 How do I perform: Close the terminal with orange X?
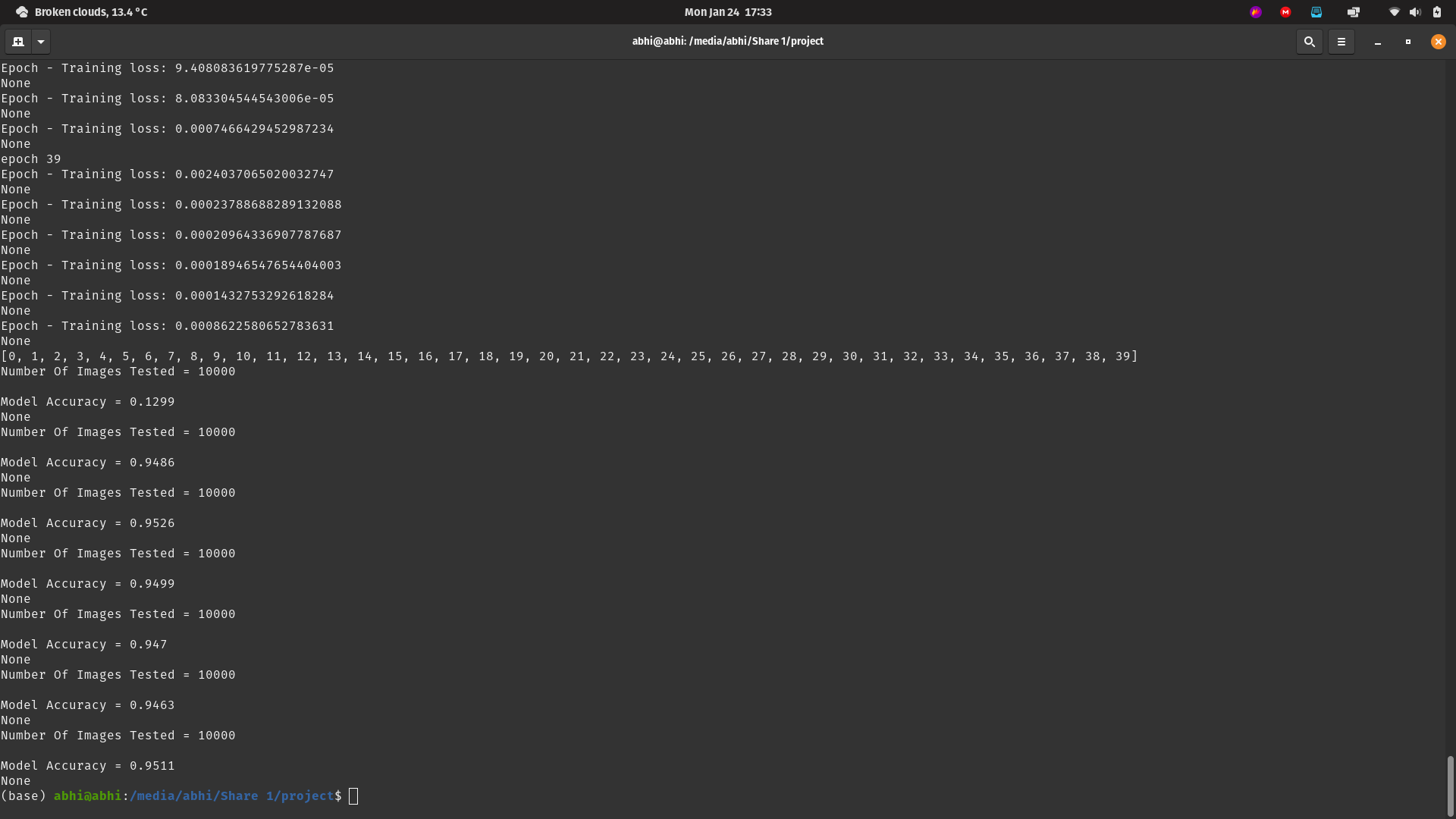(x=1438, y=42)
